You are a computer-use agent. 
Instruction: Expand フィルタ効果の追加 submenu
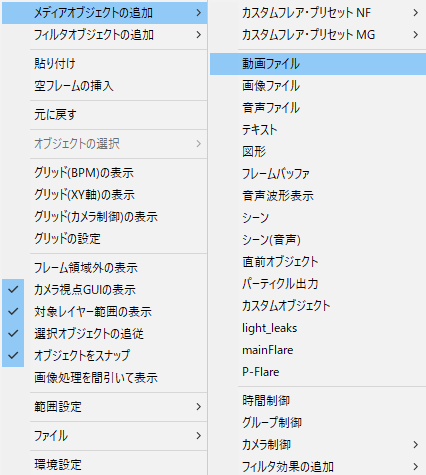click(318, 466)
